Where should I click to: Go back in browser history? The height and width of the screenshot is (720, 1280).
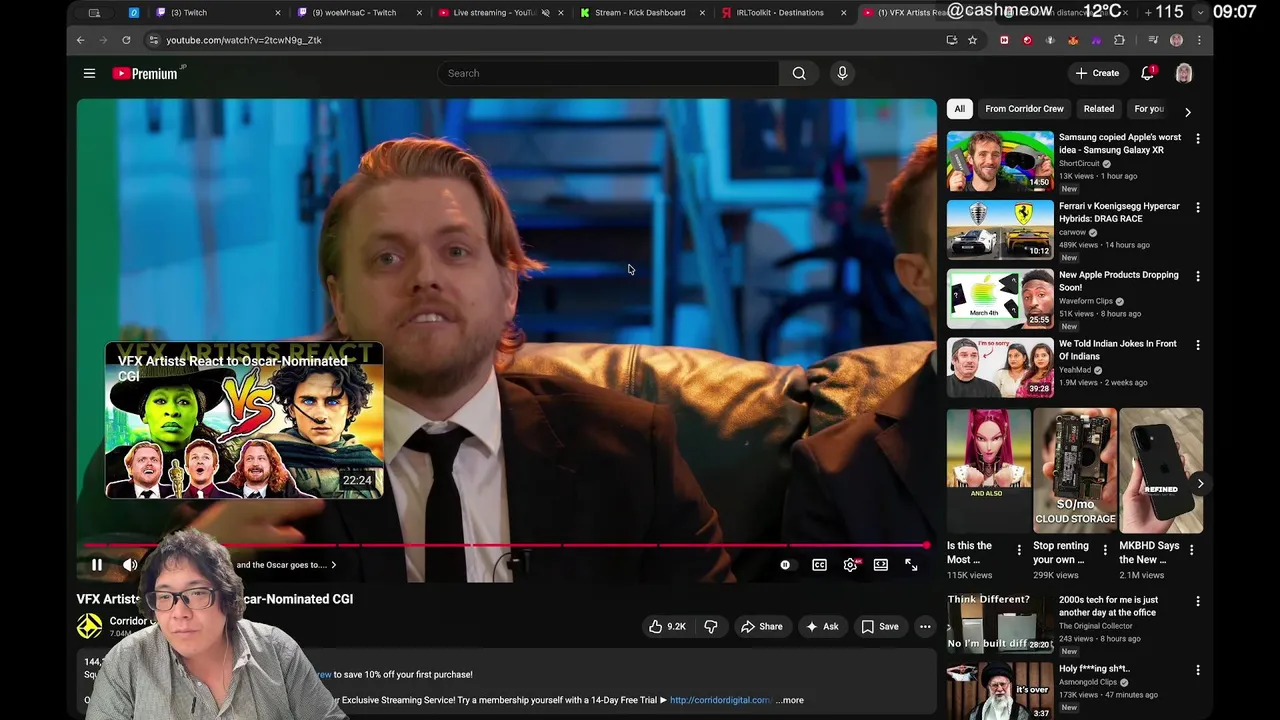pos(81,40)
